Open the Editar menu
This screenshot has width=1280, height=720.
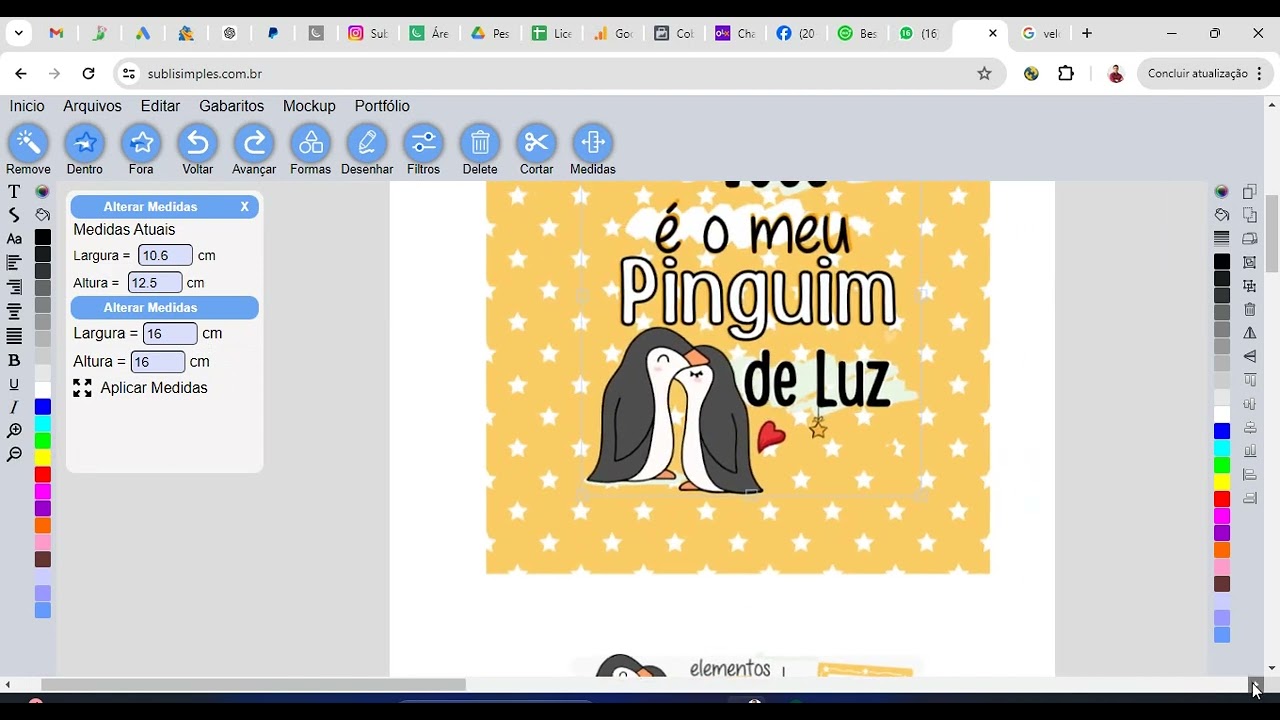(160, 106)
